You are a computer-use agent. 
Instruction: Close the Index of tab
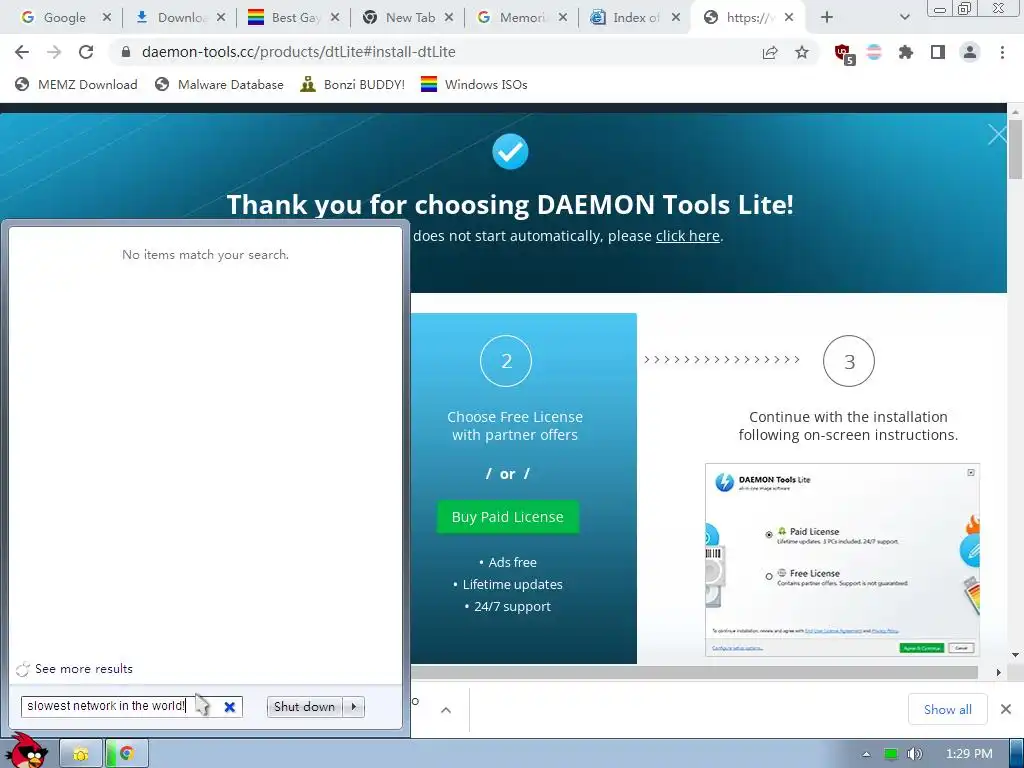(x=676, y=18)
